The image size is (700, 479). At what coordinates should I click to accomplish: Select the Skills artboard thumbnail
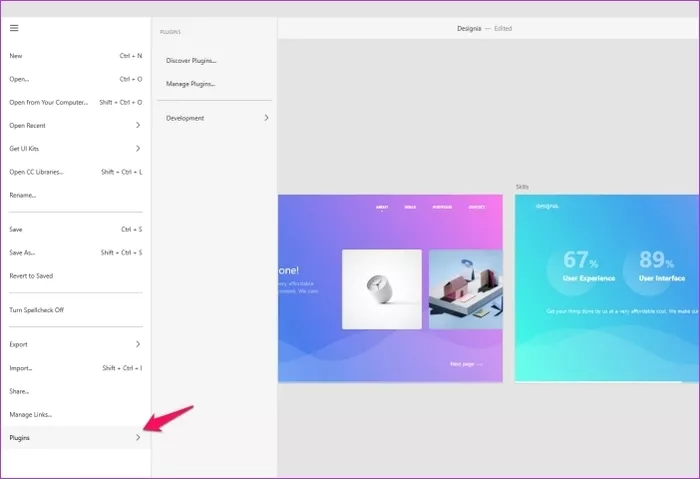pyautogui.click(x=607, y=287)
